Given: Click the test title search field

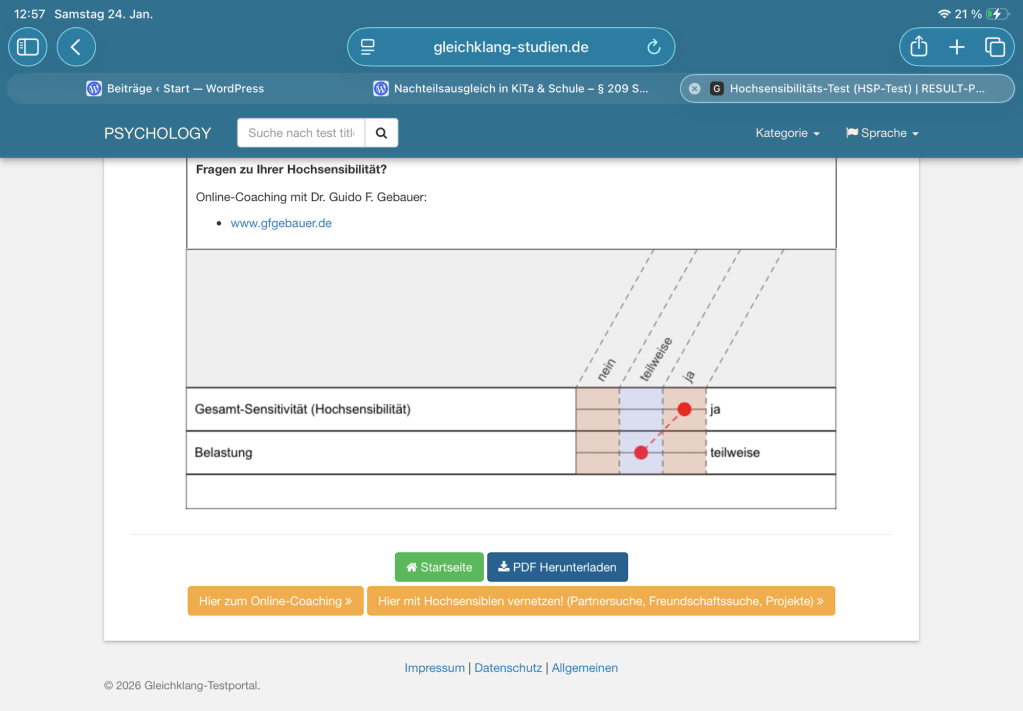Looking at the screenshot, I should 301,133.
